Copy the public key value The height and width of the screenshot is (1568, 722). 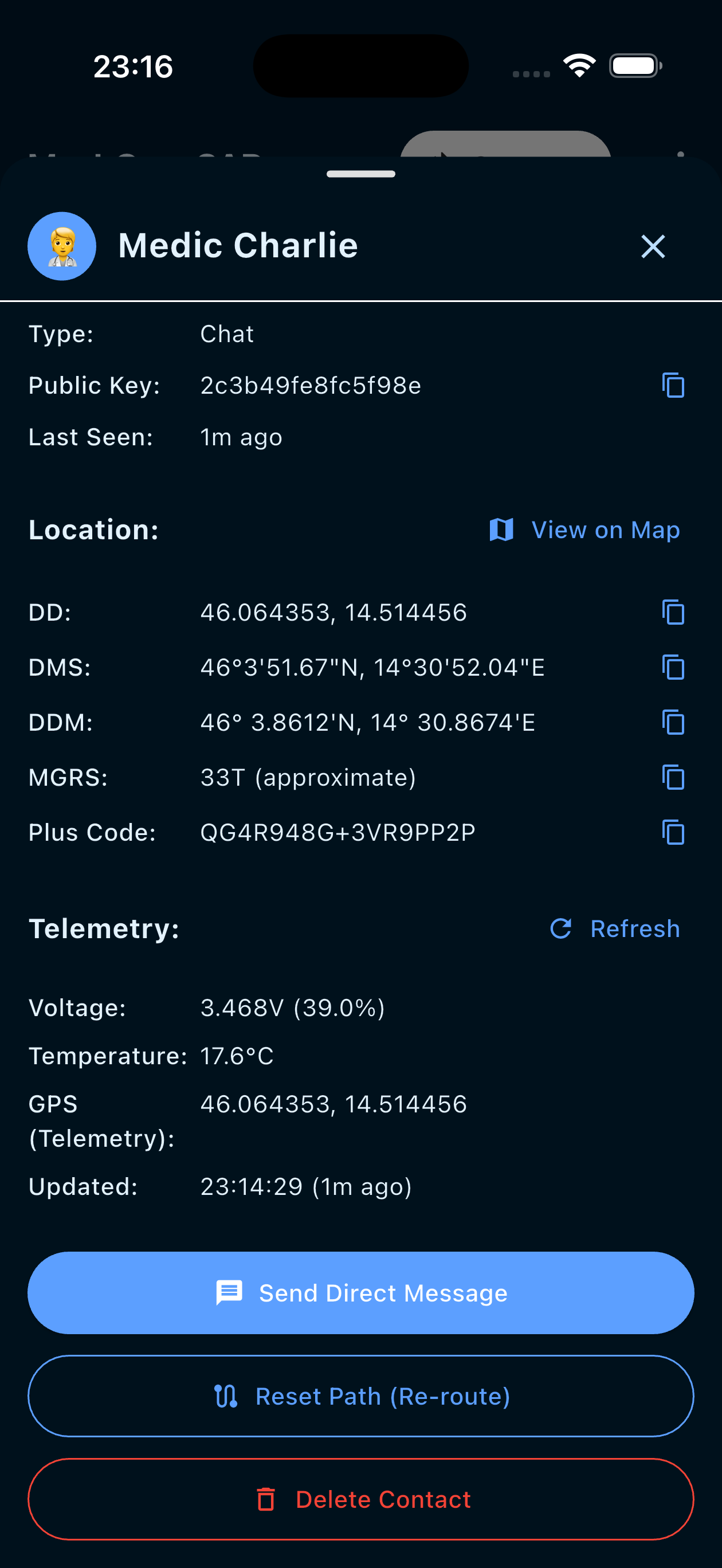click(673, 385)
